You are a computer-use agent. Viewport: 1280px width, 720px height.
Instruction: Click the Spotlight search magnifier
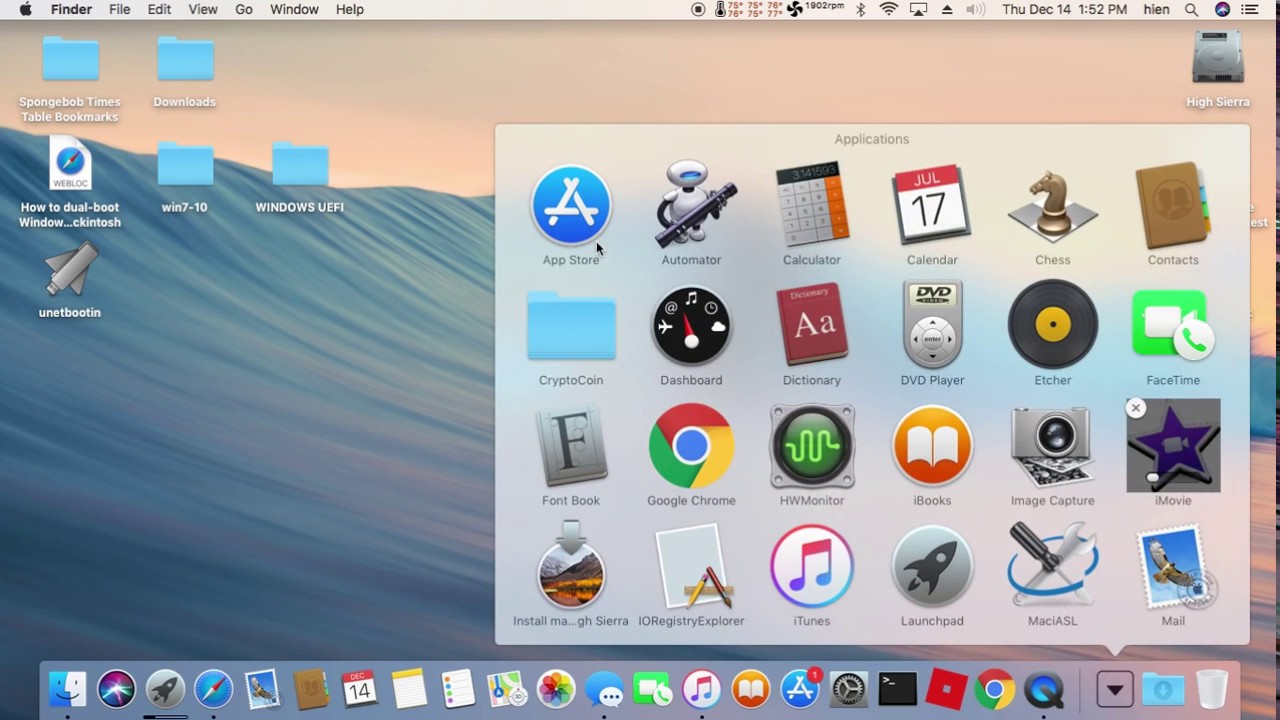[x=1191, y=9]
